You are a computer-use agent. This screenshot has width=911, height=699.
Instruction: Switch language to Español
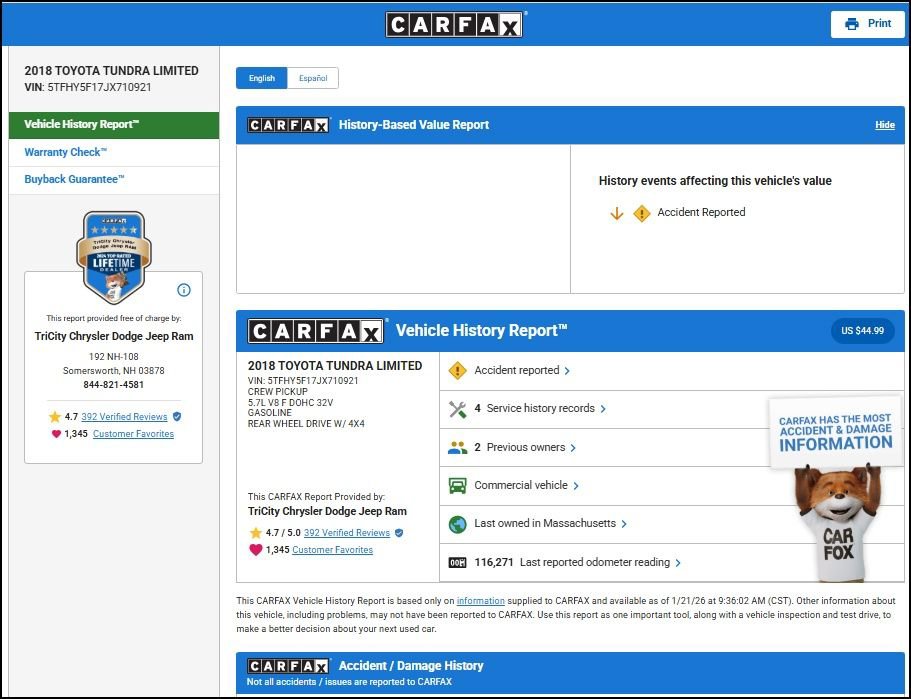pos(312,78)
